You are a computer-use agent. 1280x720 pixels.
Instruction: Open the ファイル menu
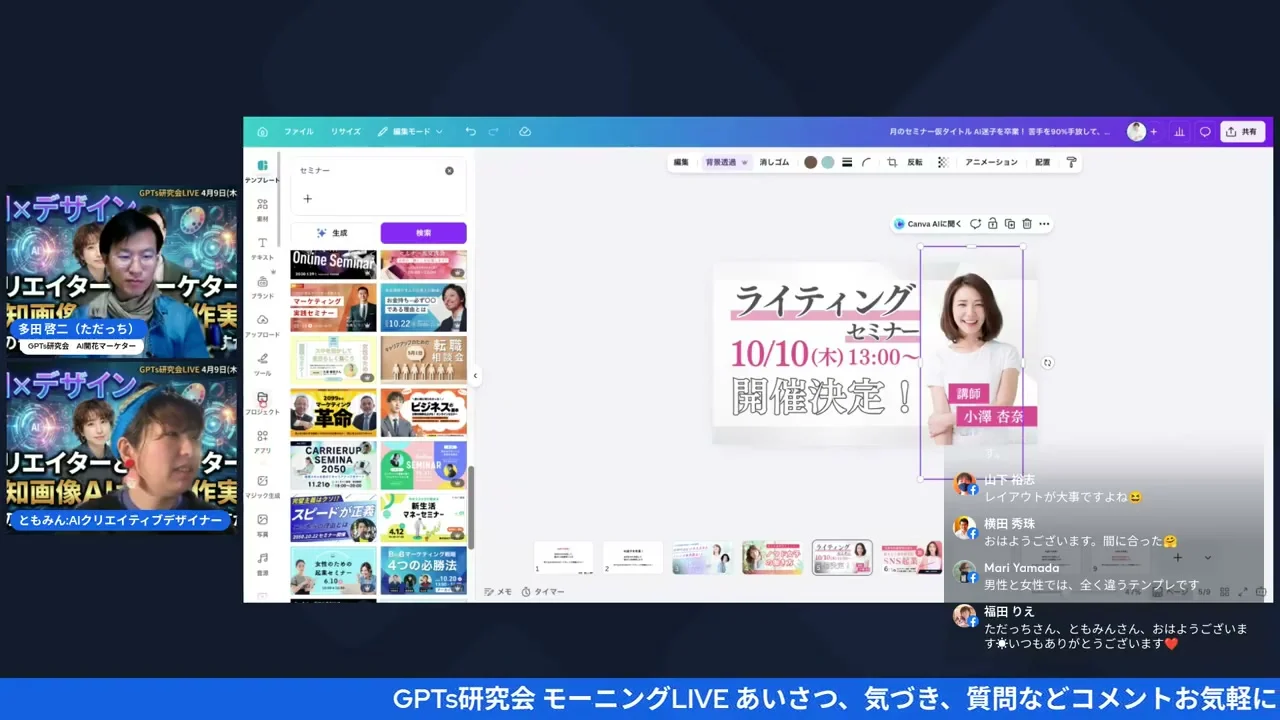pyautogui.click(x=298, y=131)
